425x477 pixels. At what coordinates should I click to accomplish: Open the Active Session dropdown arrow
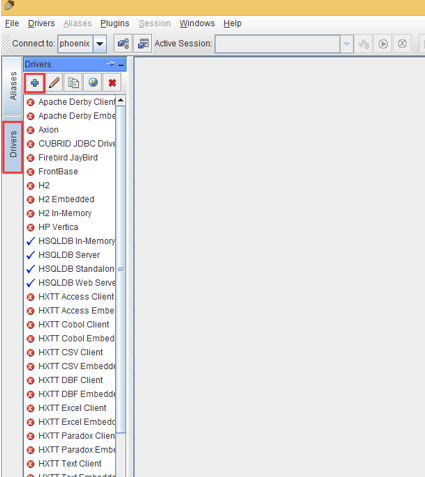[346, 44]
